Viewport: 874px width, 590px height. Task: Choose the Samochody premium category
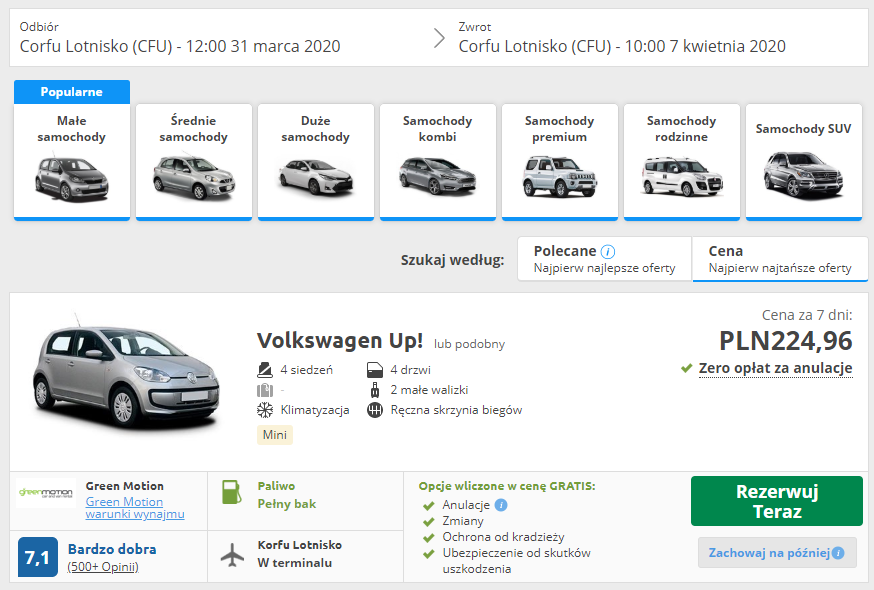pos(559,161)
